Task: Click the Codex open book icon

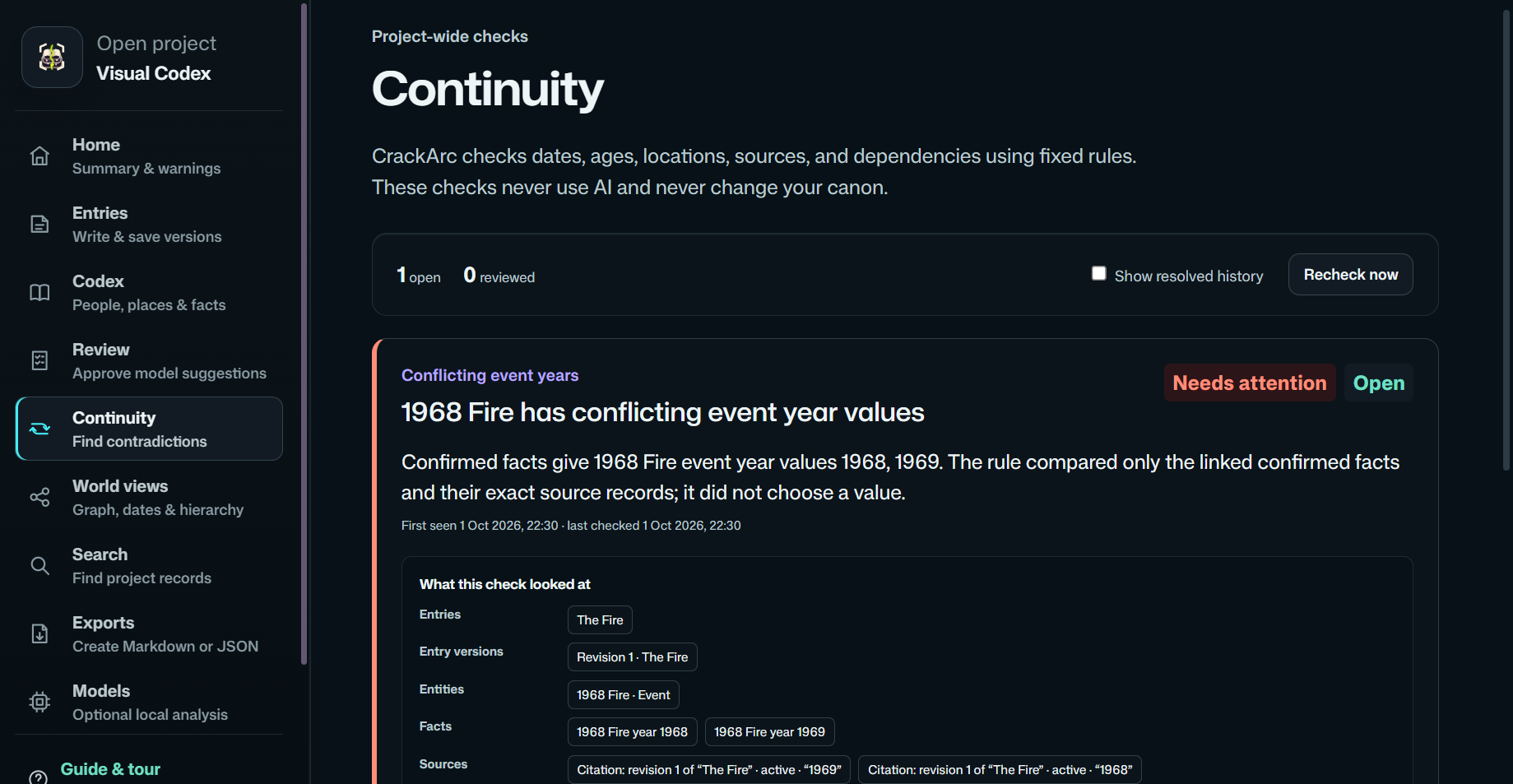Action: click(39, 292)
